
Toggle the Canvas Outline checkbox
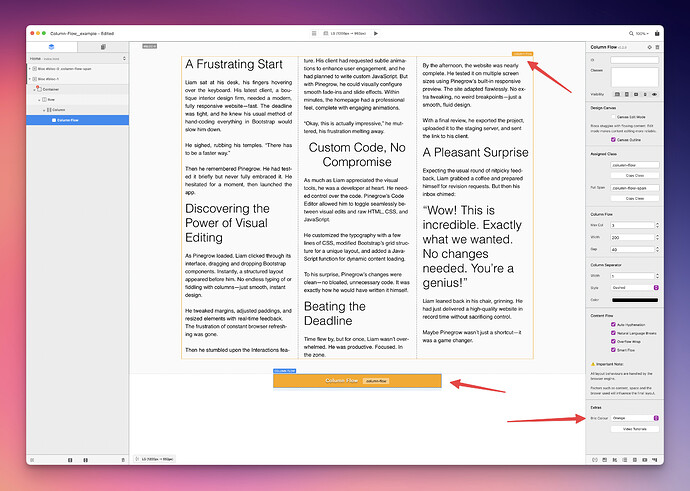pos(612,140)
